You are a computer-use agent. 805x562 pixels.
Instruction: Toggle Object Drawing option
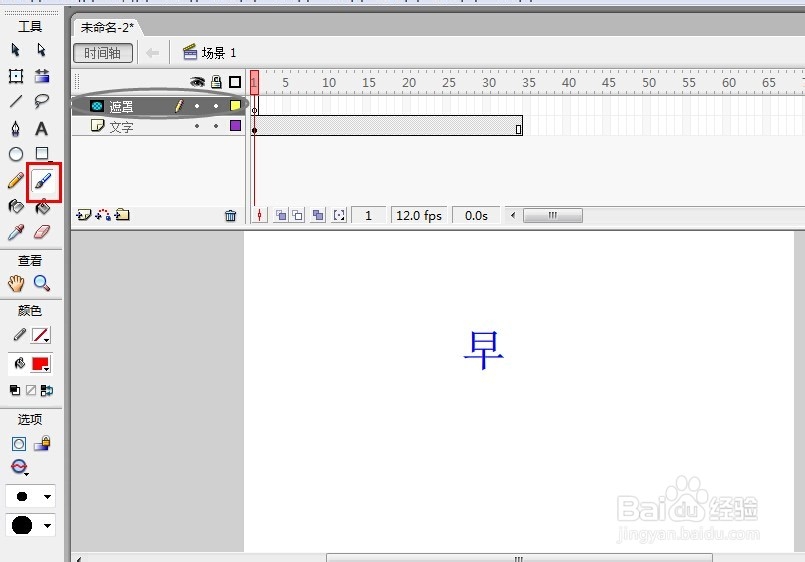point(19,444)
